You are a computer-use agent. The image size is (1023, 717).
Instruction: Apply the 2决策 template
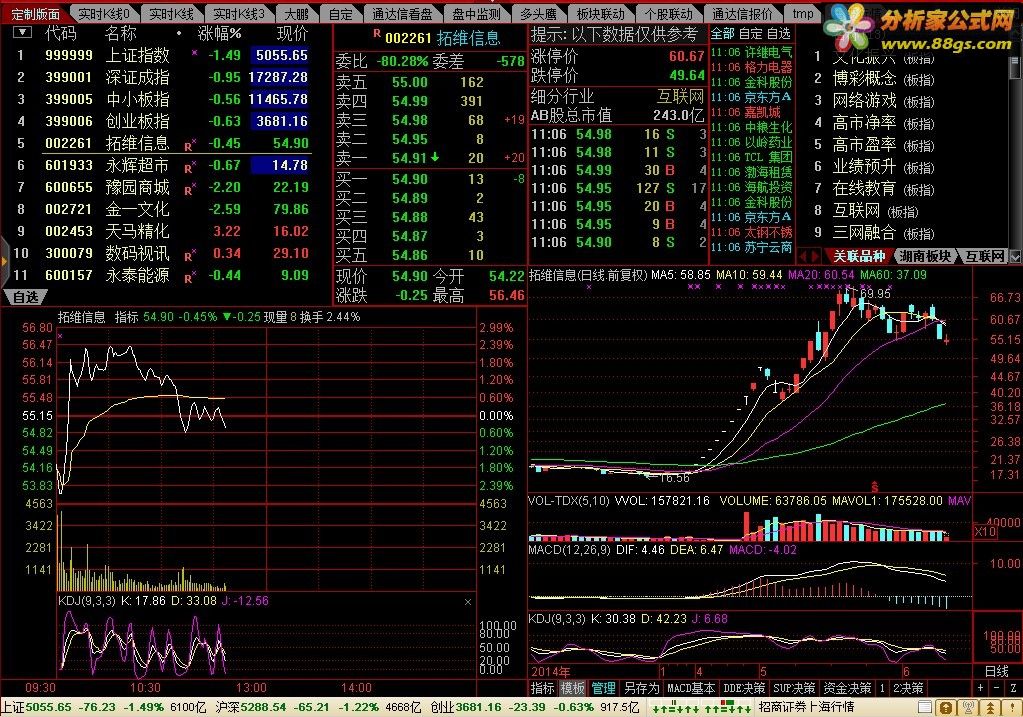(x=908, y=688)
